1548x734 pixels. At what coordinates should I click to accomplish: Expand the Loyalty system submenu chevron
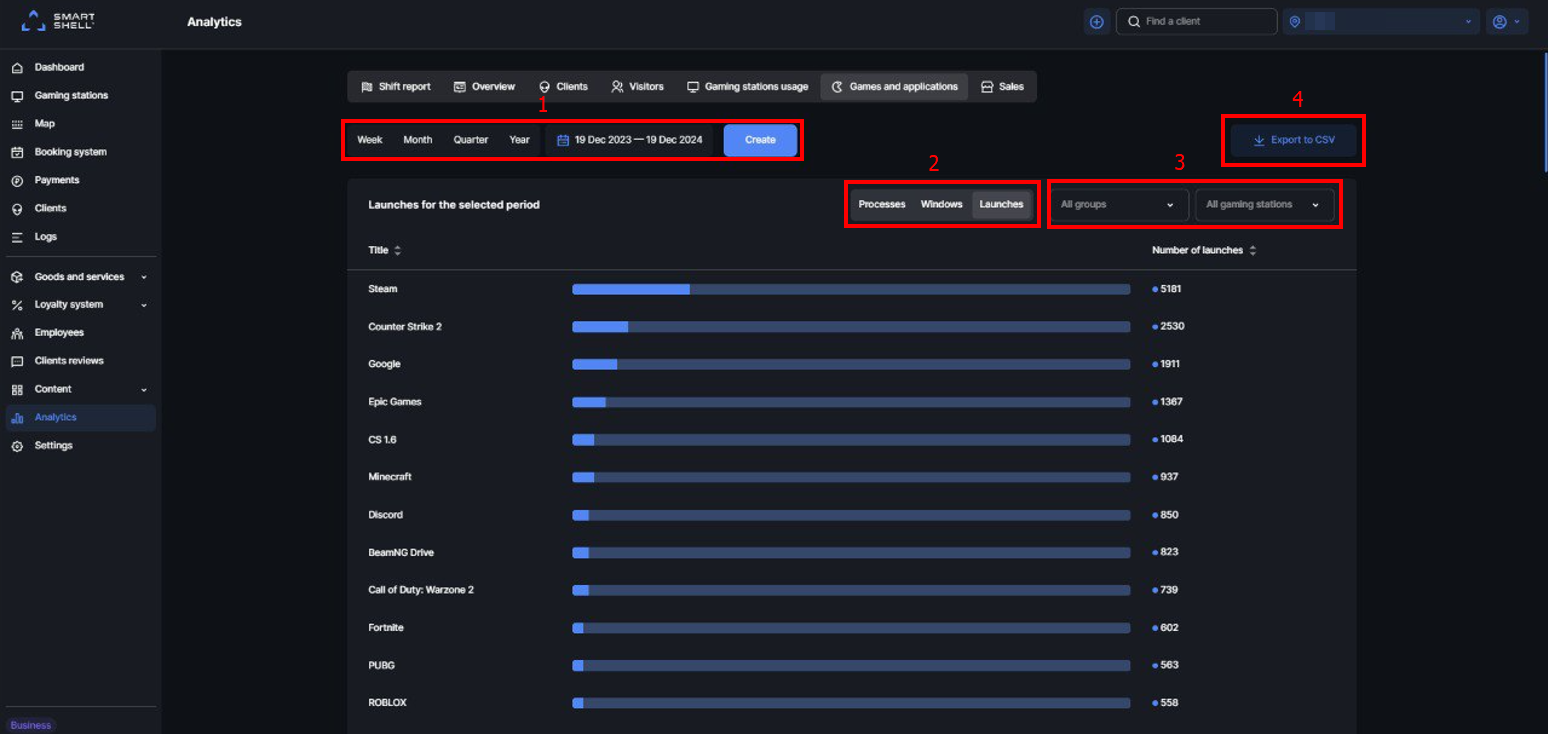(144, 305)
